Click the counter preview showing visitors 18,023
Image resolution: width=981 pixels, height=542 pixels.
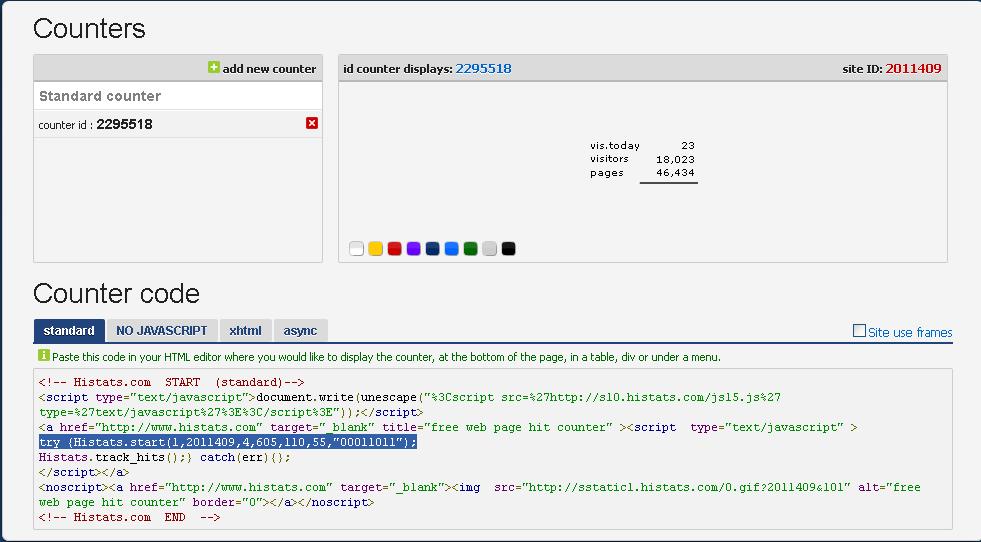(x=643, y=161)
